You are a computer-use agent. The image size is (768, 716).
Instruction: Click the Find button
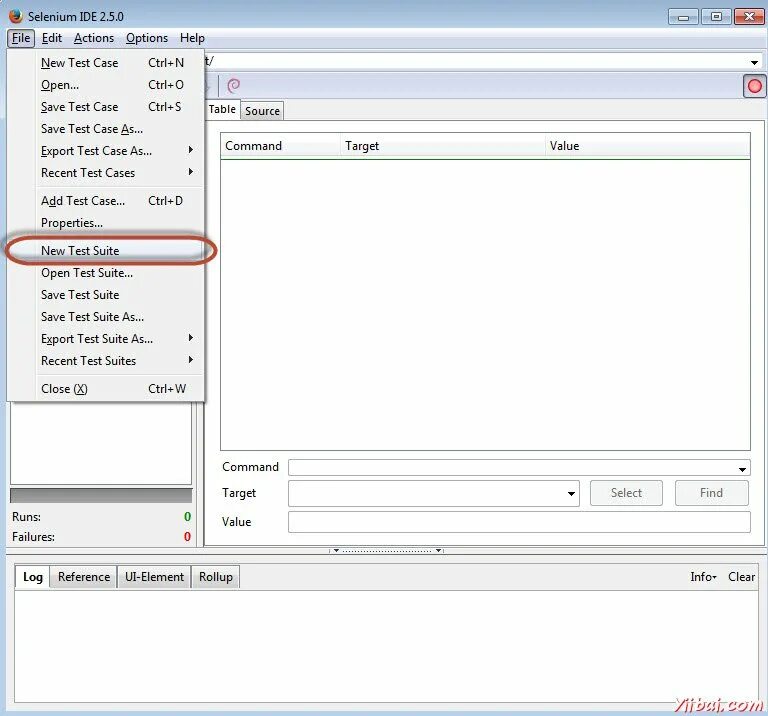coord(711,493)
